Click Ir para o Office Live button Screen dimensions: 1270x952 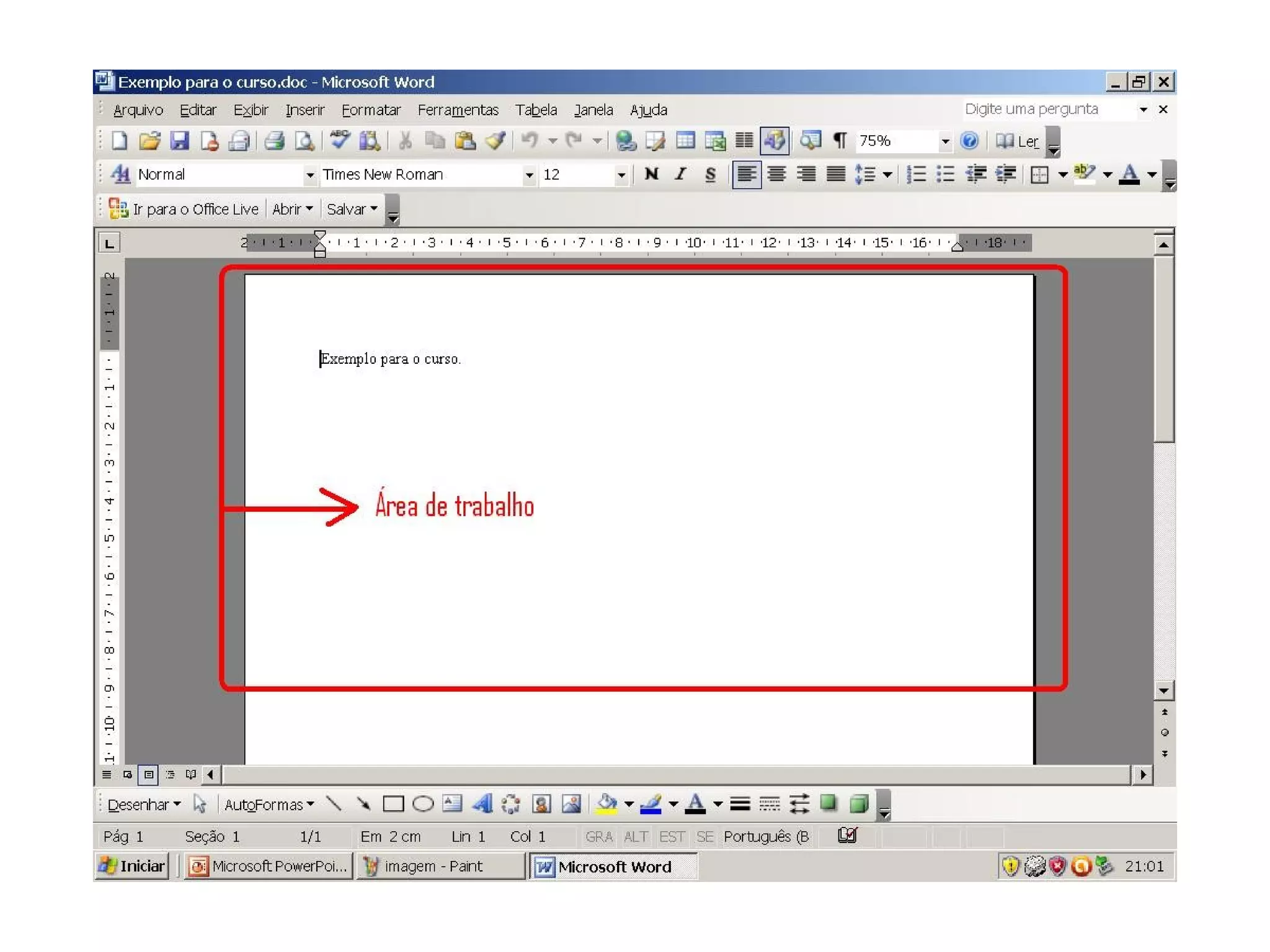click(x=184, y=209)
